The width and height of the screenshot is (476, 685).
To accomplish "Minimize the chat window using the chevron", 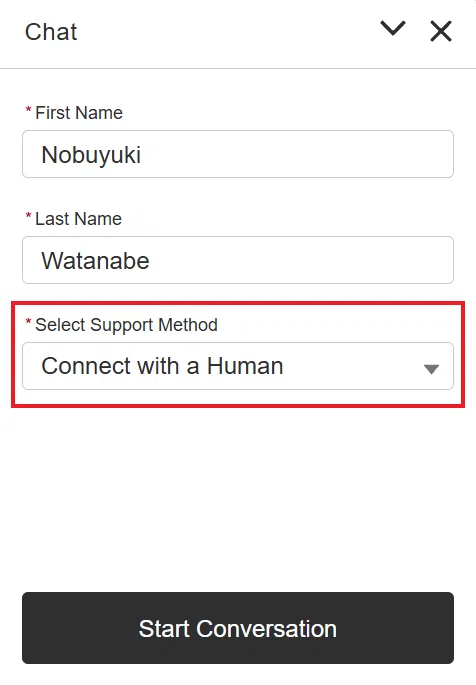I will tap(393, 28).
